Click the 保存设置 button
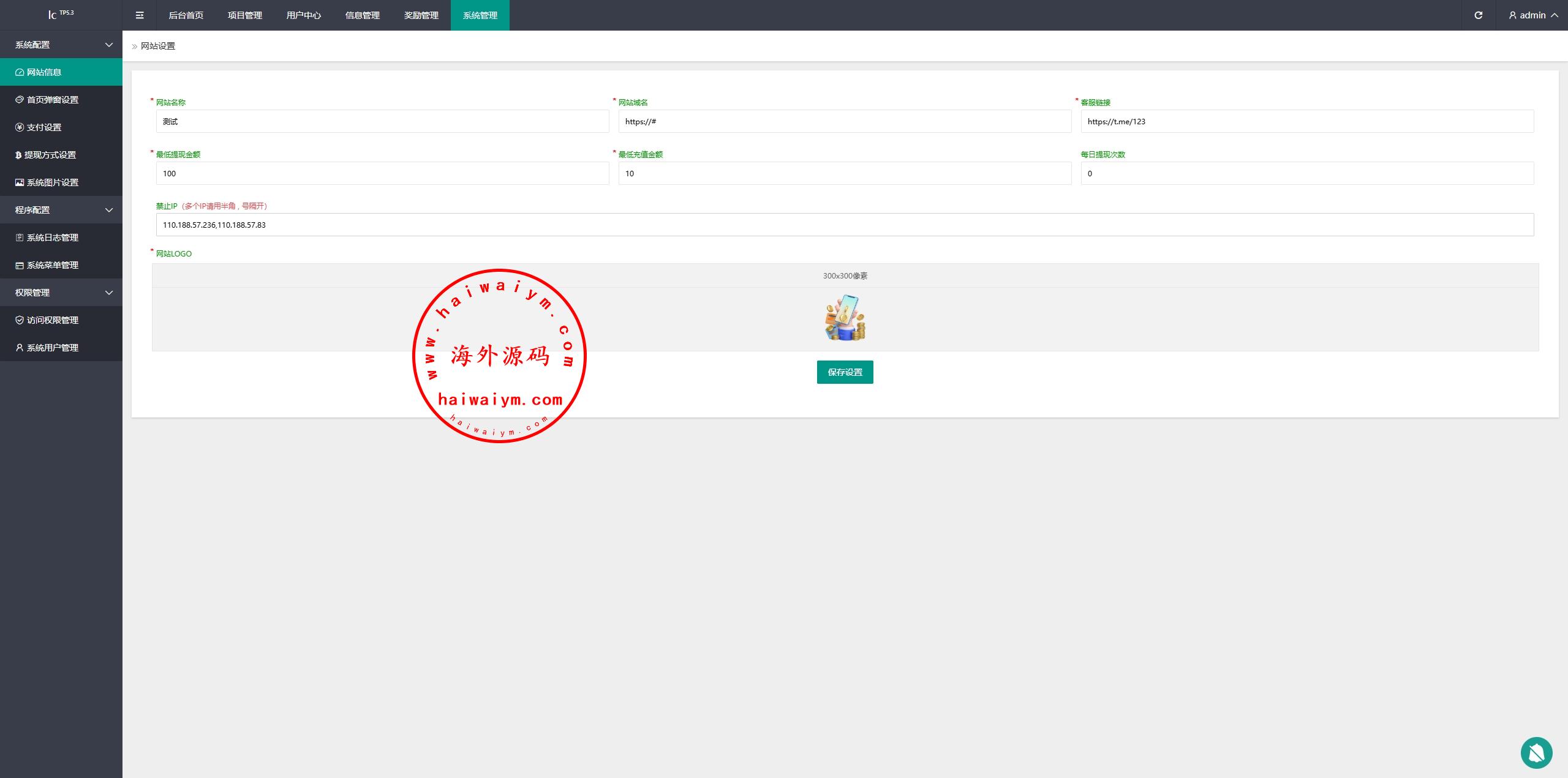The width and height of the screenshot is (1568, 778). click(845, 372)
